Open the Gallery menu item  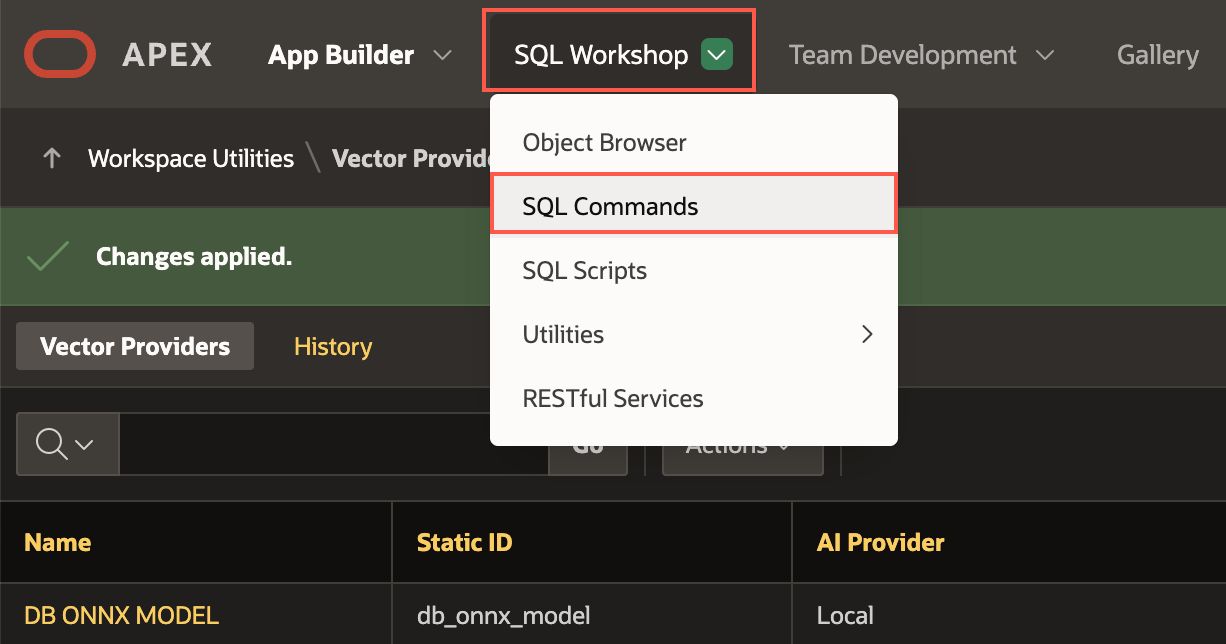[1158, 55]
